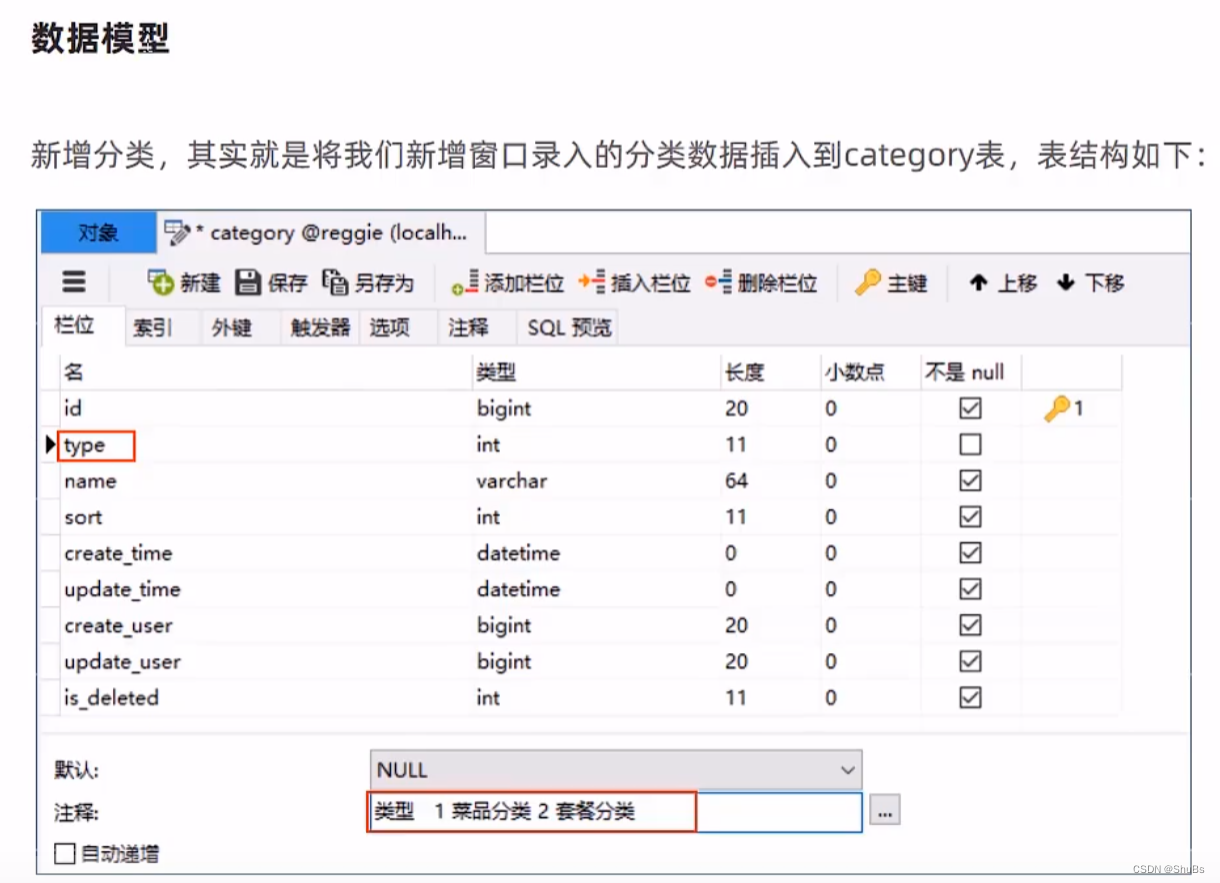Move field down with 下移 icon

click(1093, 283)
